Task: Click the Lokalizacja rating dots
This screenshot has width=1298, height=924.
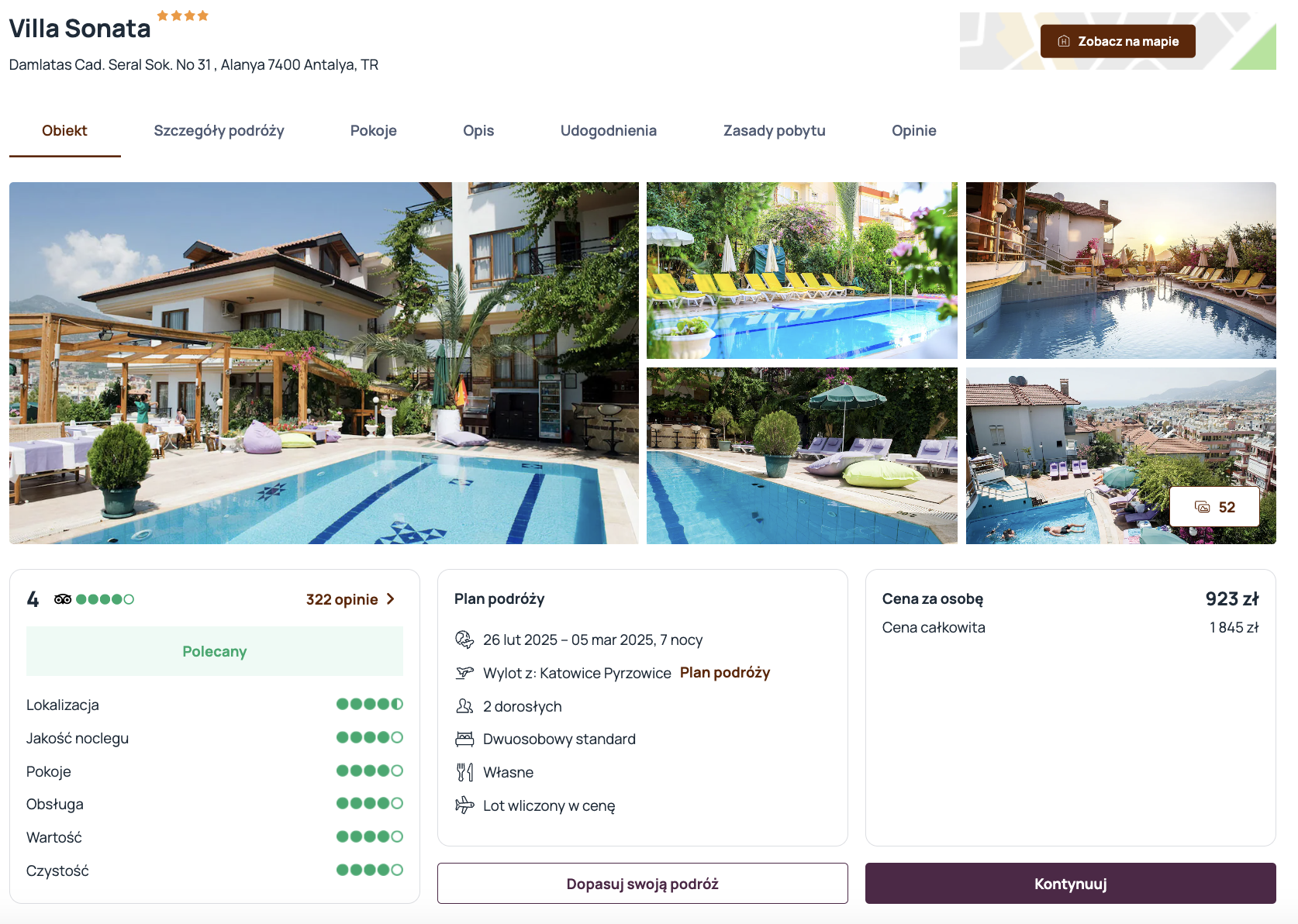Action: click(370, 705)
